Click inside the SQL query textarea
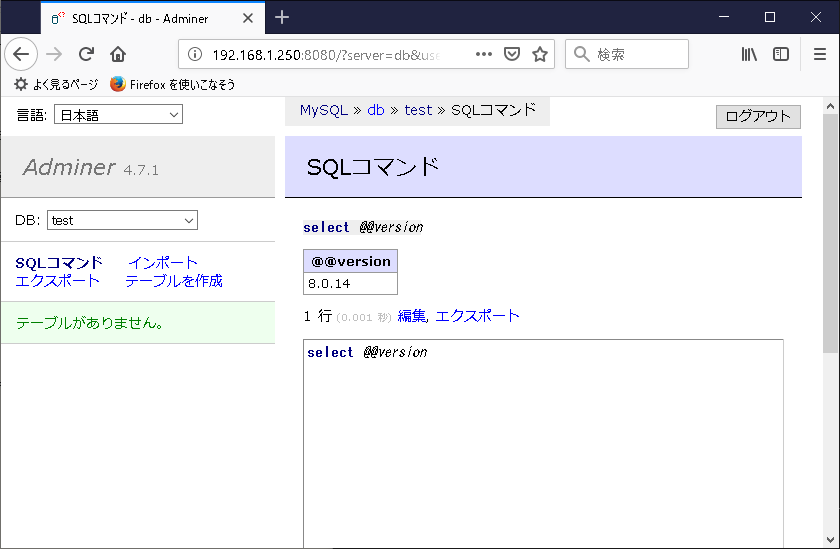The height and width of the screenshot is (549, 840). 543,443
